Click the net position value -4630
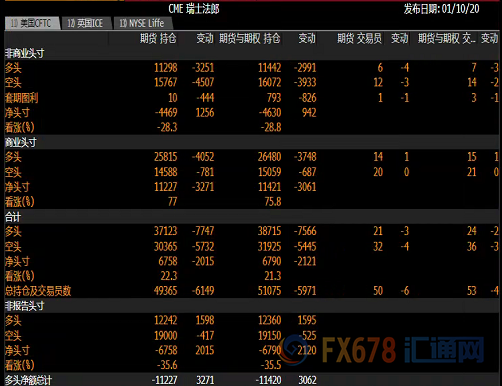 (x=270, y=113)
